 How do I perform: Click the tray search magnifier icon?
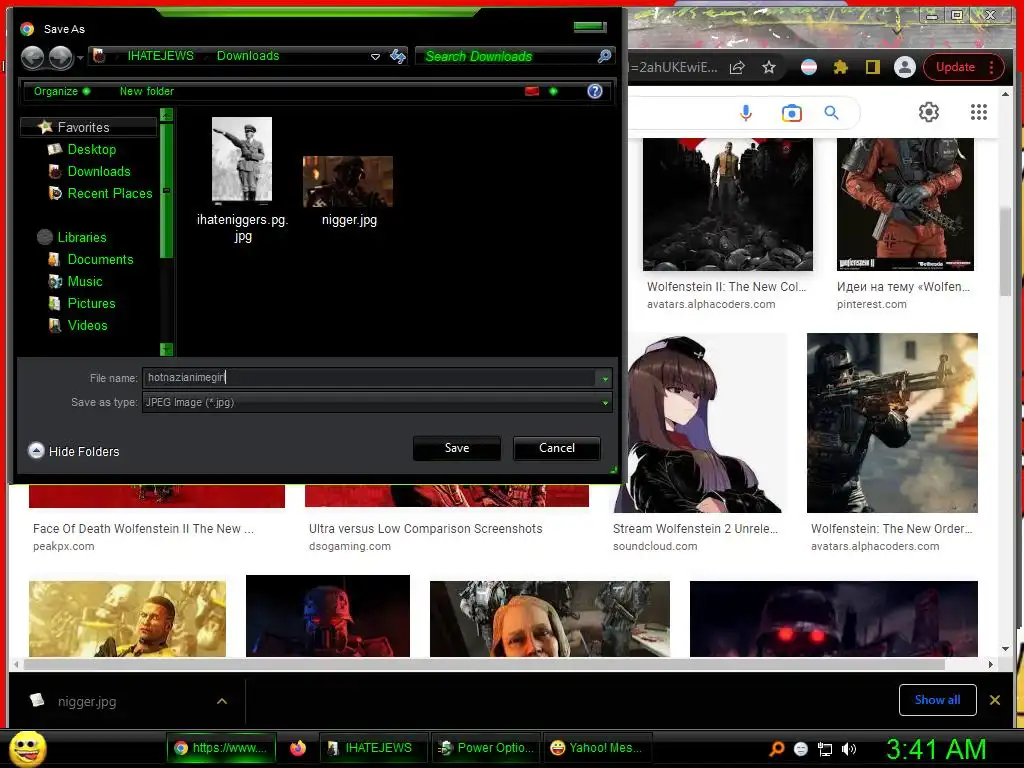[776, 749]
